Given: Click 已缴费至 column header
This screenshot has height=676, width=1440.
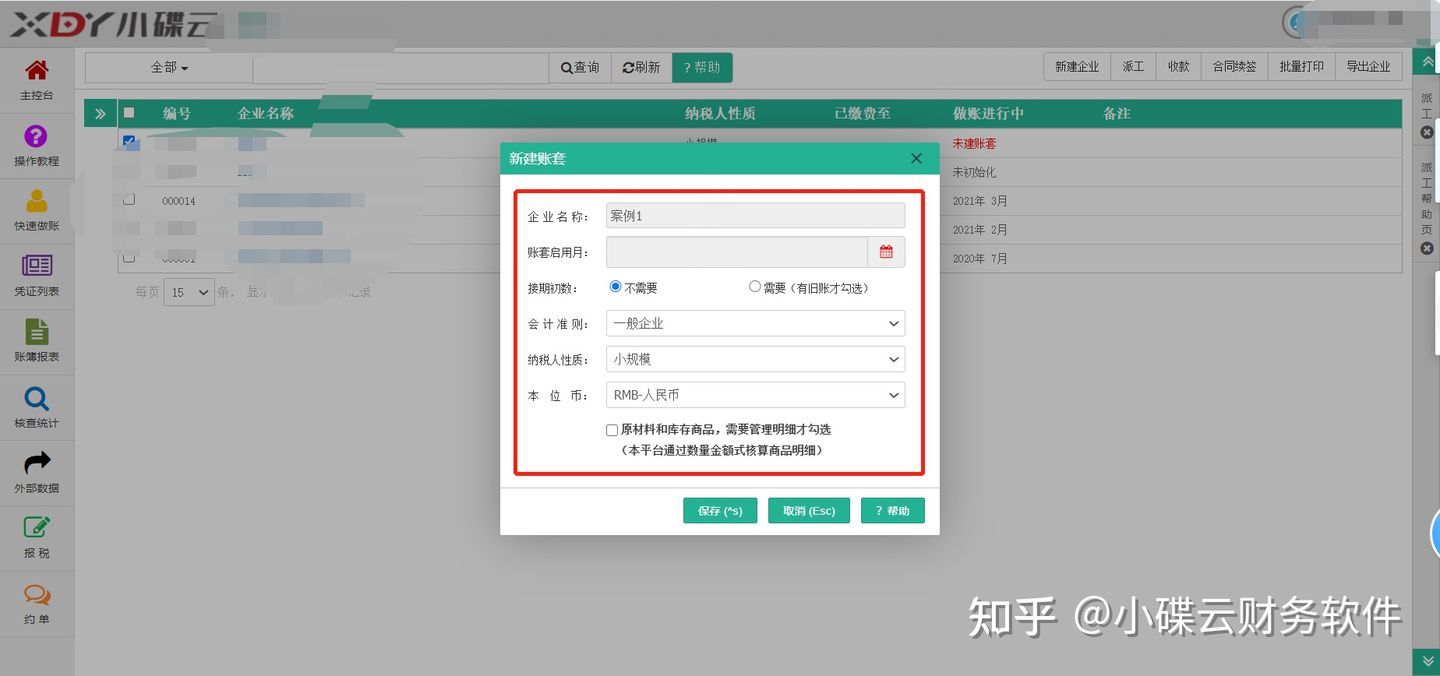Looking at the screenshot, I should [x=862, y=114].
